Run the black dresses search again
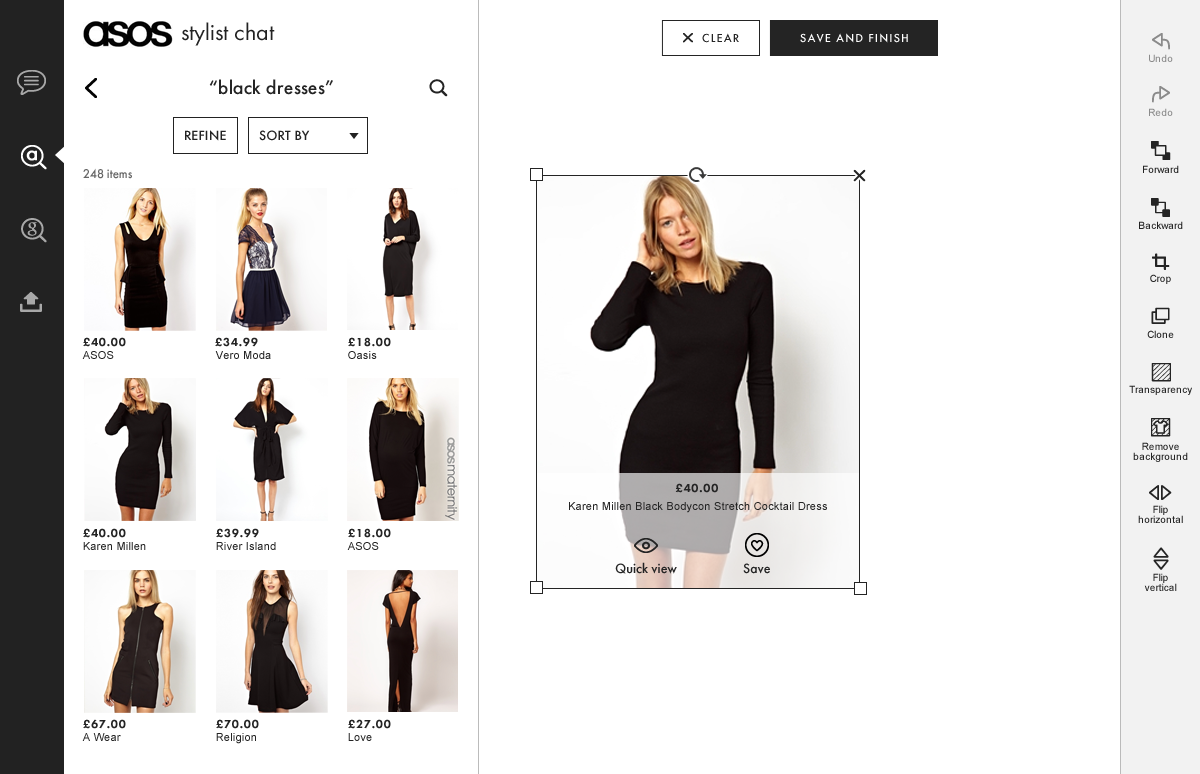 click(438, 88)
